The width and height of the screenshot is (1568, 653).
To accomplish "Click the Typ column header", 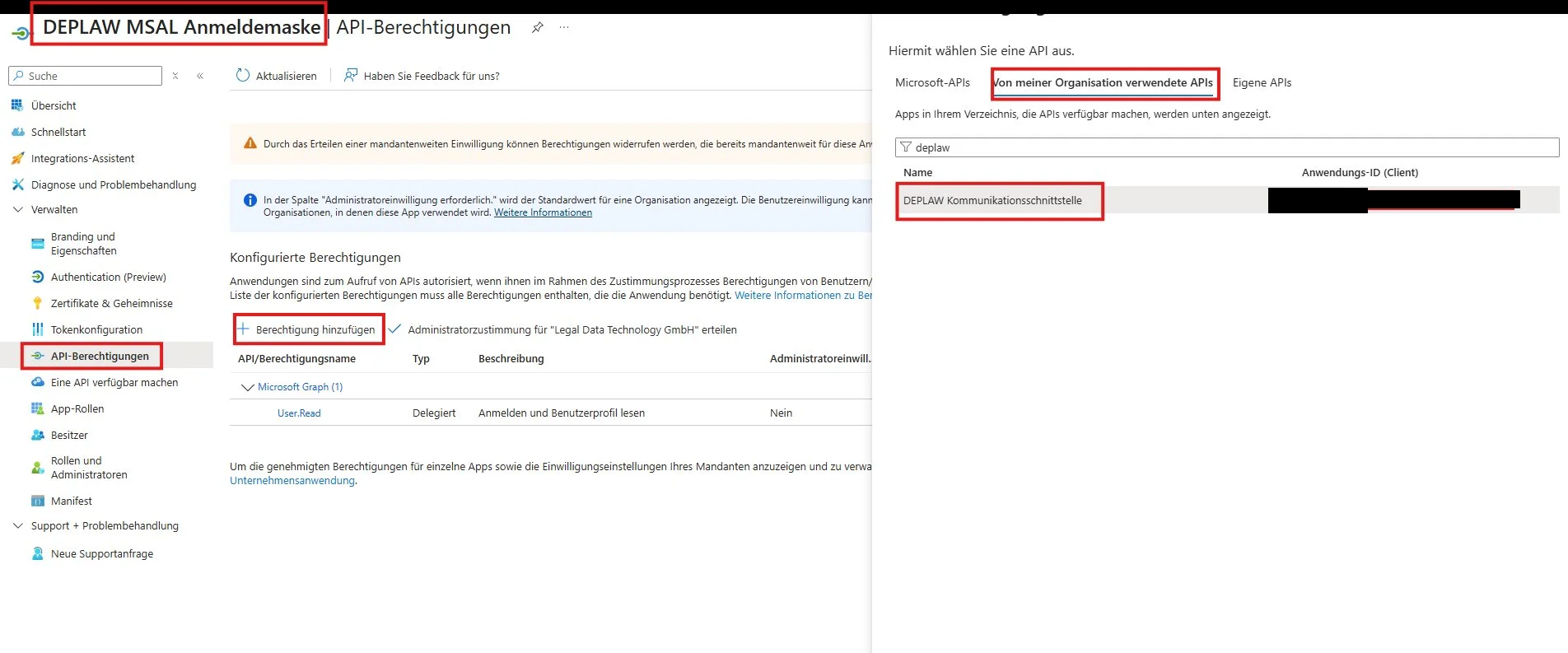I will (x=421, y=358).
